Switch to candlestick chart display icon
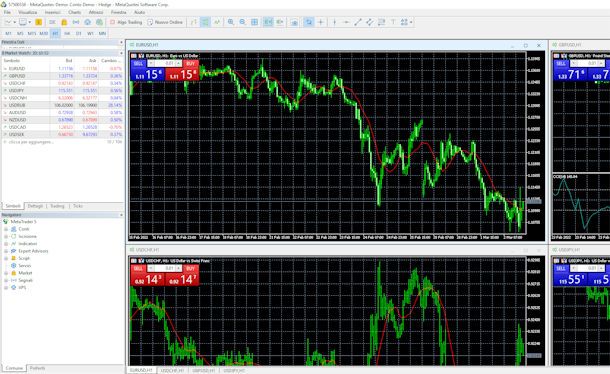This screenshot has width=610, height=374. pos(205,22)
